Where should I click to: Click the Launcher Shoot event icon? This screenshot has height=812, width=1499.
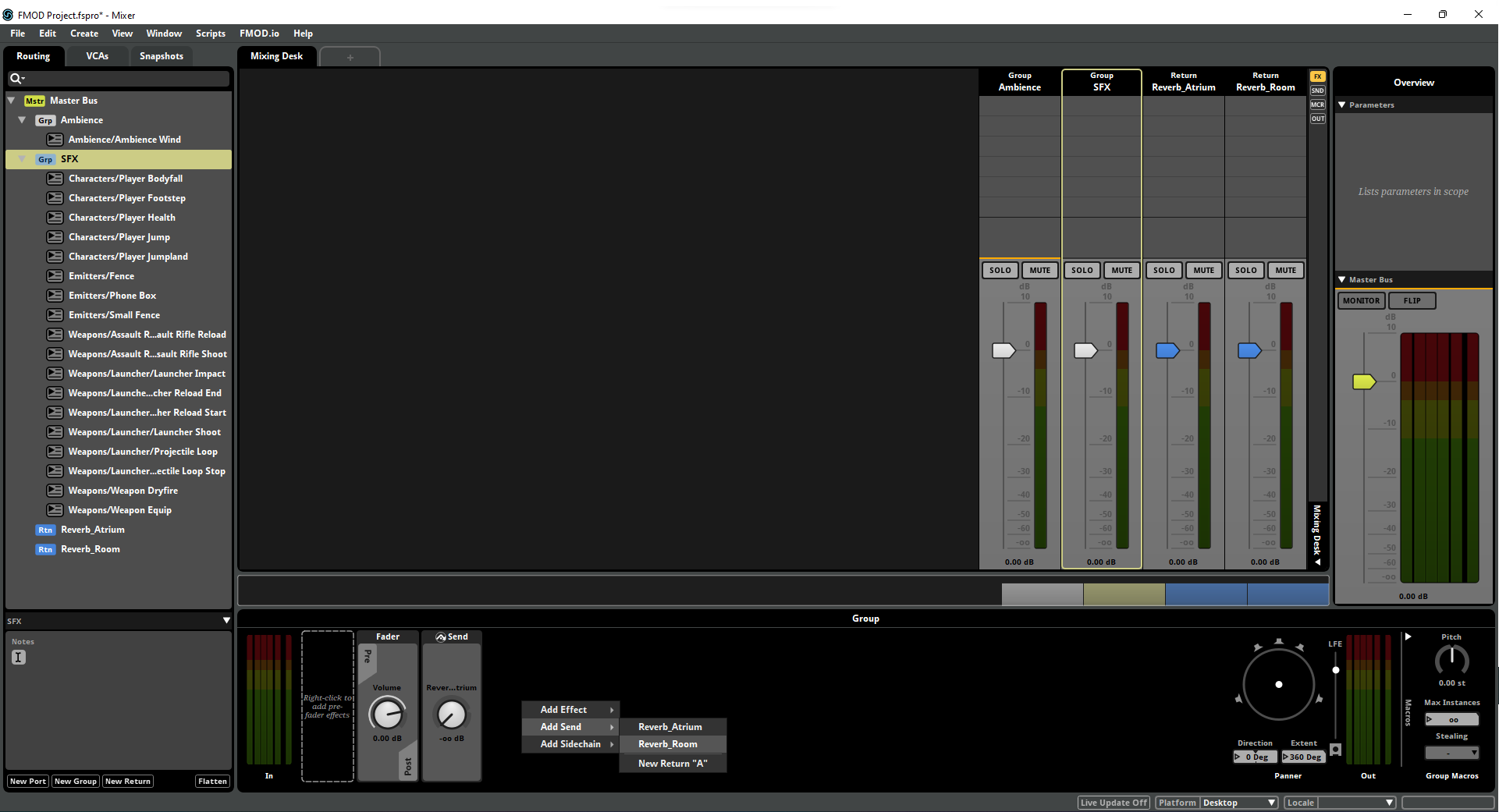point(55,432)
